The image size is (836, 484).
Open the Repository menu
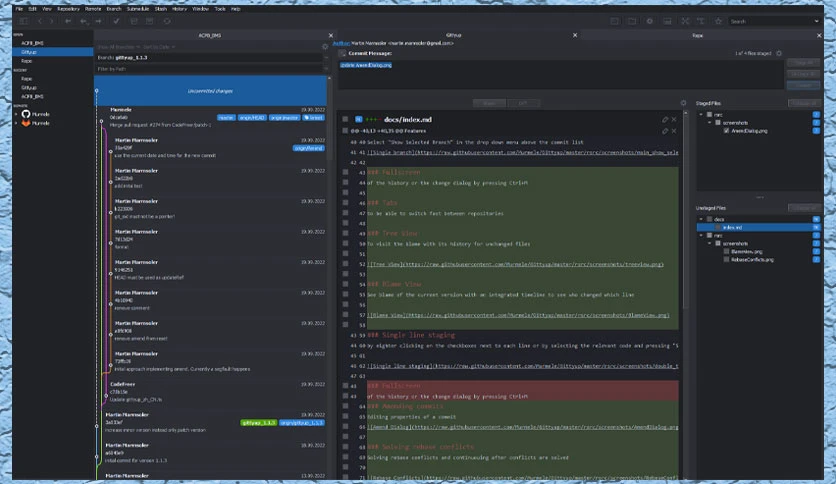point(68,9)
